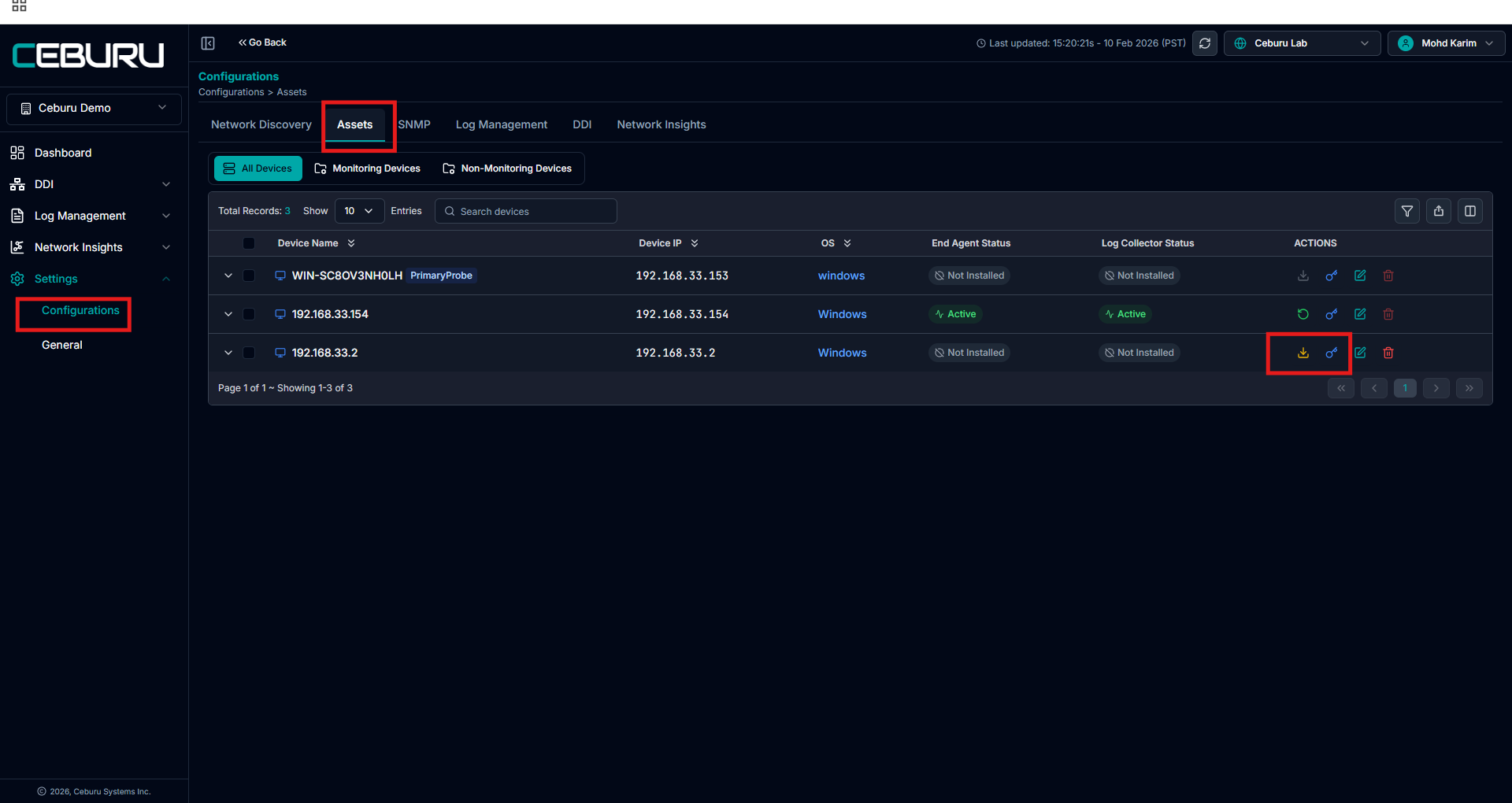
Task: Jump to the last results page
Action: pos(1469,388)
